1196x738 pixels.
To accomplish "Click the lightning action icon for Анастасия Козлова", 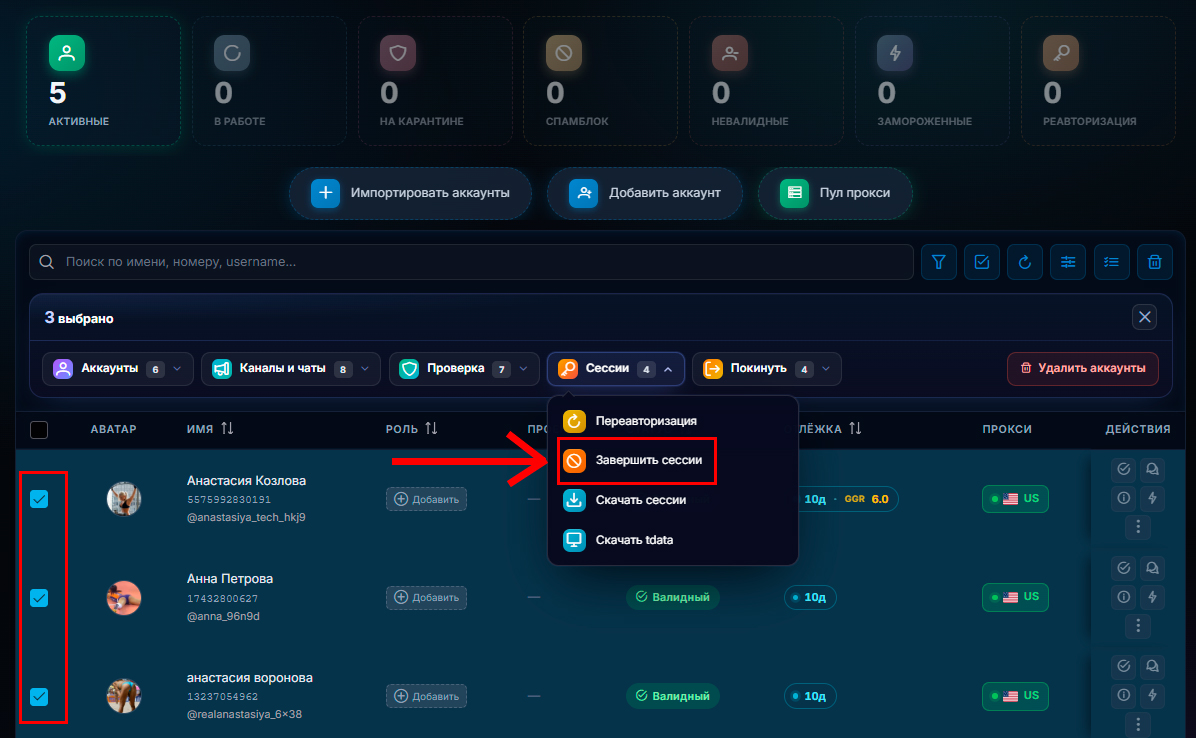I will (x=1153, y=498).
